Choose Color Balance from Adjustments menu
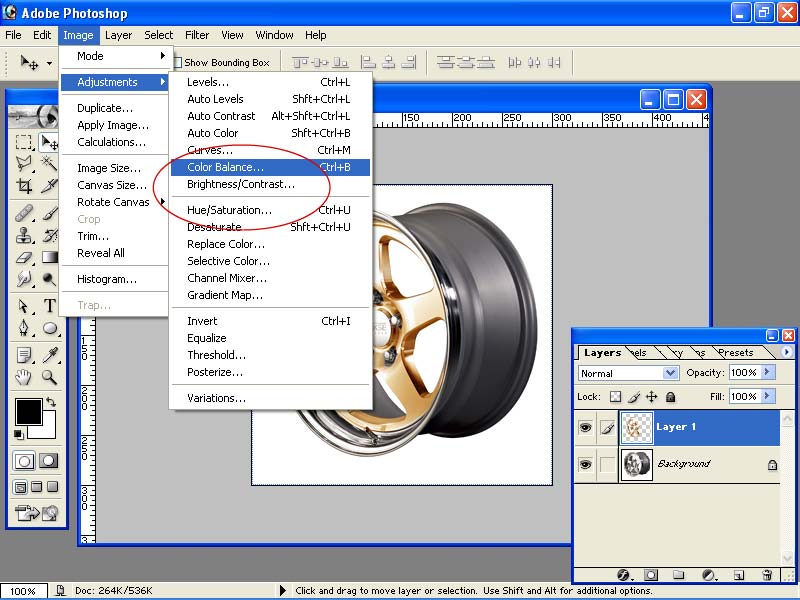This screenshot has height=600, width=800. click(x=226, y=167)
